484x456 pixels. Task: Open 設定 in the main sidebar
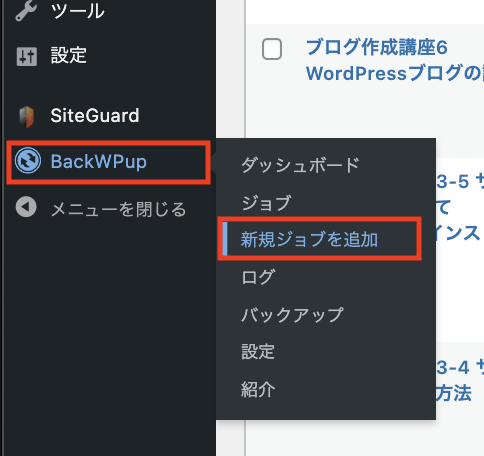tap(69, 55)
